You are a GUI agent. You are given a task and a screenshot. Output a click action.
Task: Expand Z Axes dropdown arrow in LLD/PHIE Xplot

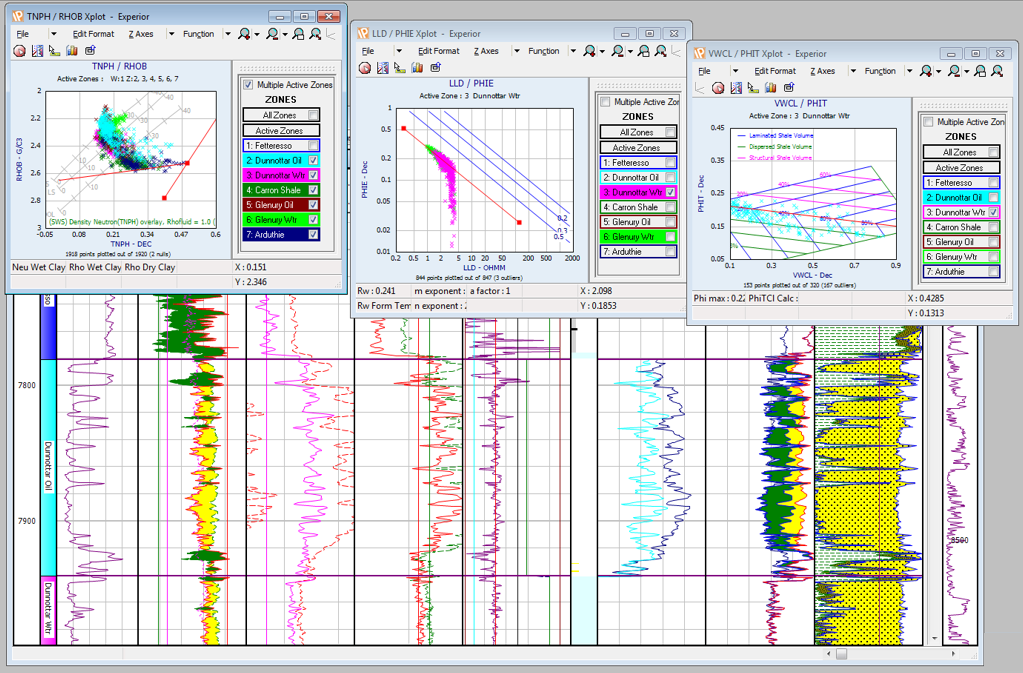[x=517, y=51]
